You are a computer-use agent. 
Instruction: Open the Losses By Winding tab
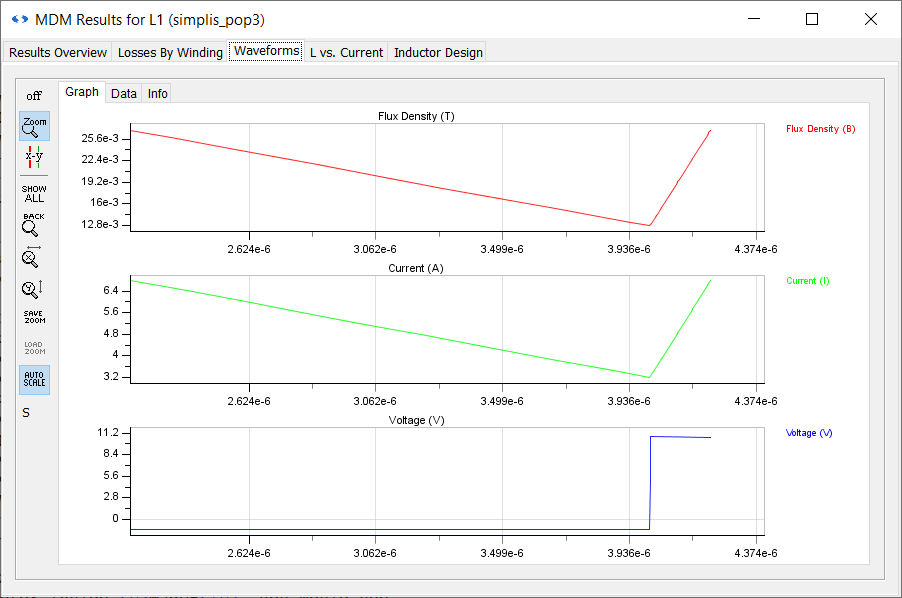pyautogui.click(x=170, y=52)
